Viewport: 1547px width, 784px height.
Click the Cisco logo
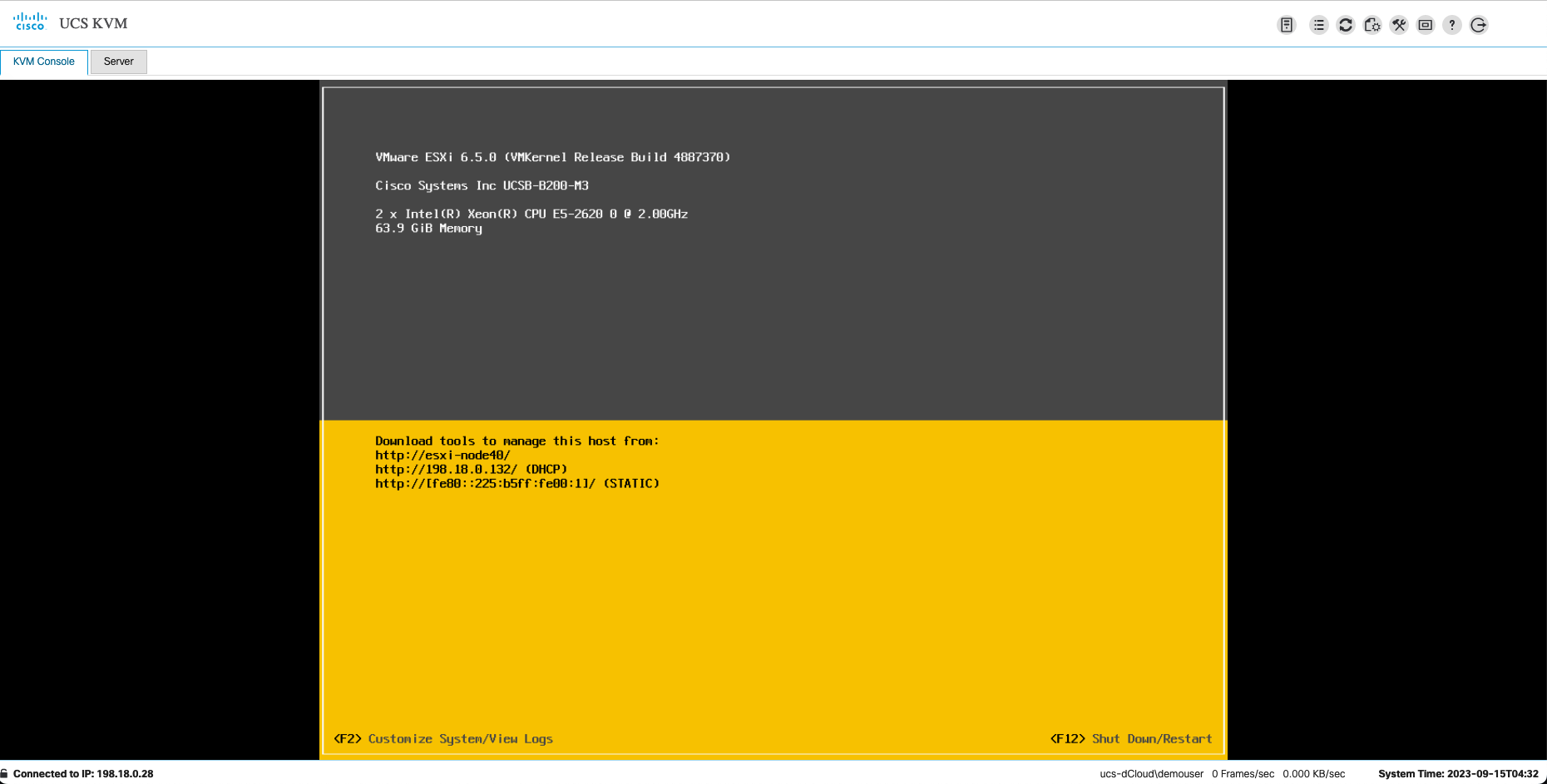click(x=30, y=22)
